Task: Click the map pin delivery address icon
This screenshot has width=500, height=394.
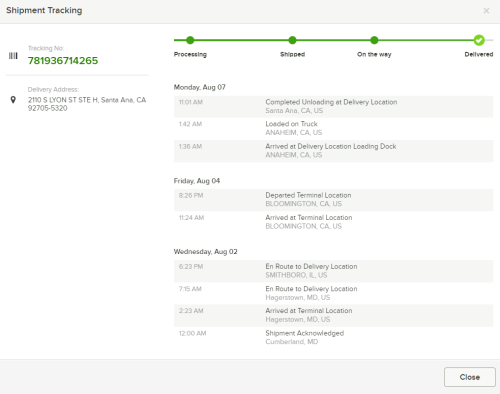Action: click(13, 100)
